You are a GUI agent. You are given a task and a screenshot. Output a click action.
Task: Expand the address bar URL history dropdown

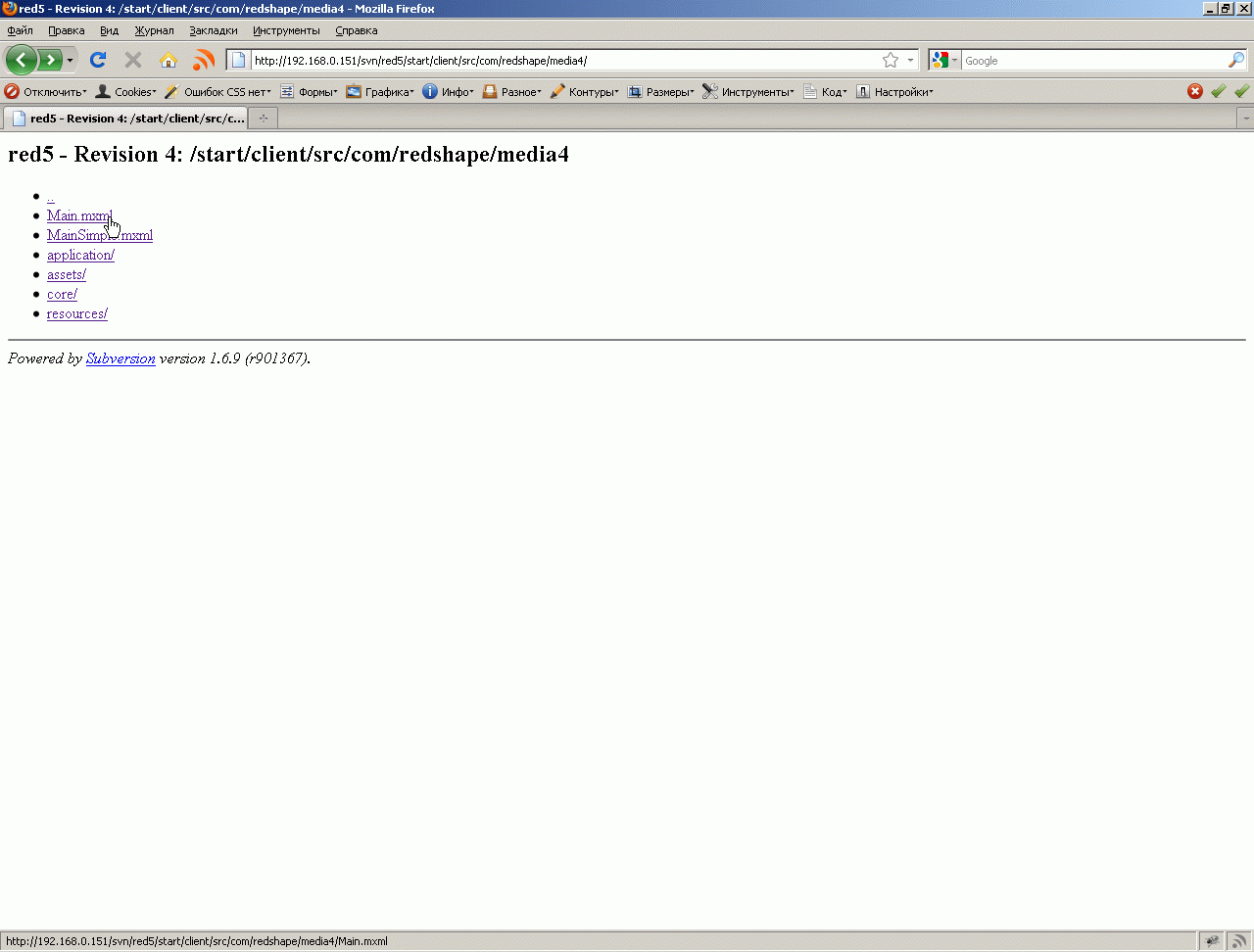click(x=910, y=61)
